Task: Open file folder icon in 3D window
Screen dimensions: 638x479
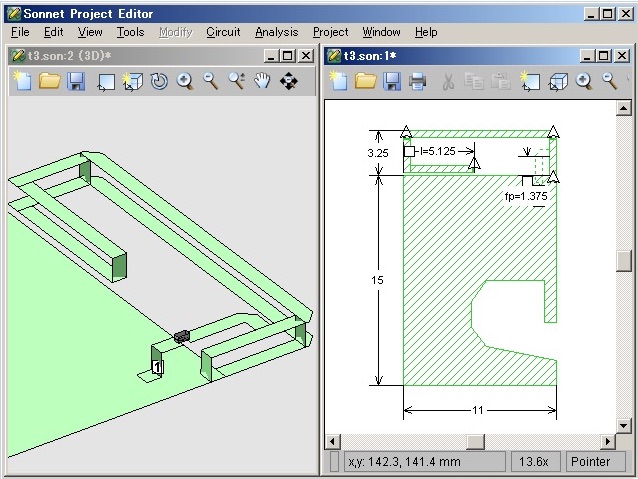Action: pyautogui.click(x=49, y=81)
